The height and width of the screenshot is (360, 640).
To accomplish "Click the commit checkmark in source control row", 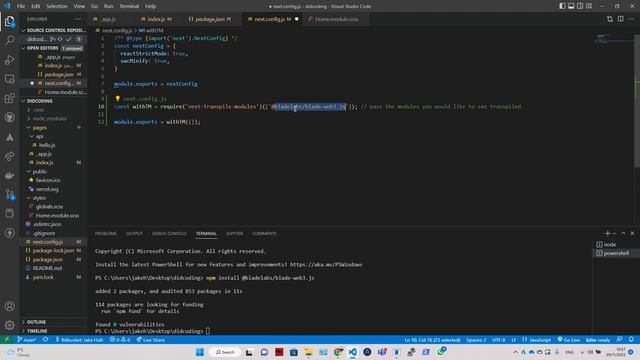I will click(x=69, y=39).
